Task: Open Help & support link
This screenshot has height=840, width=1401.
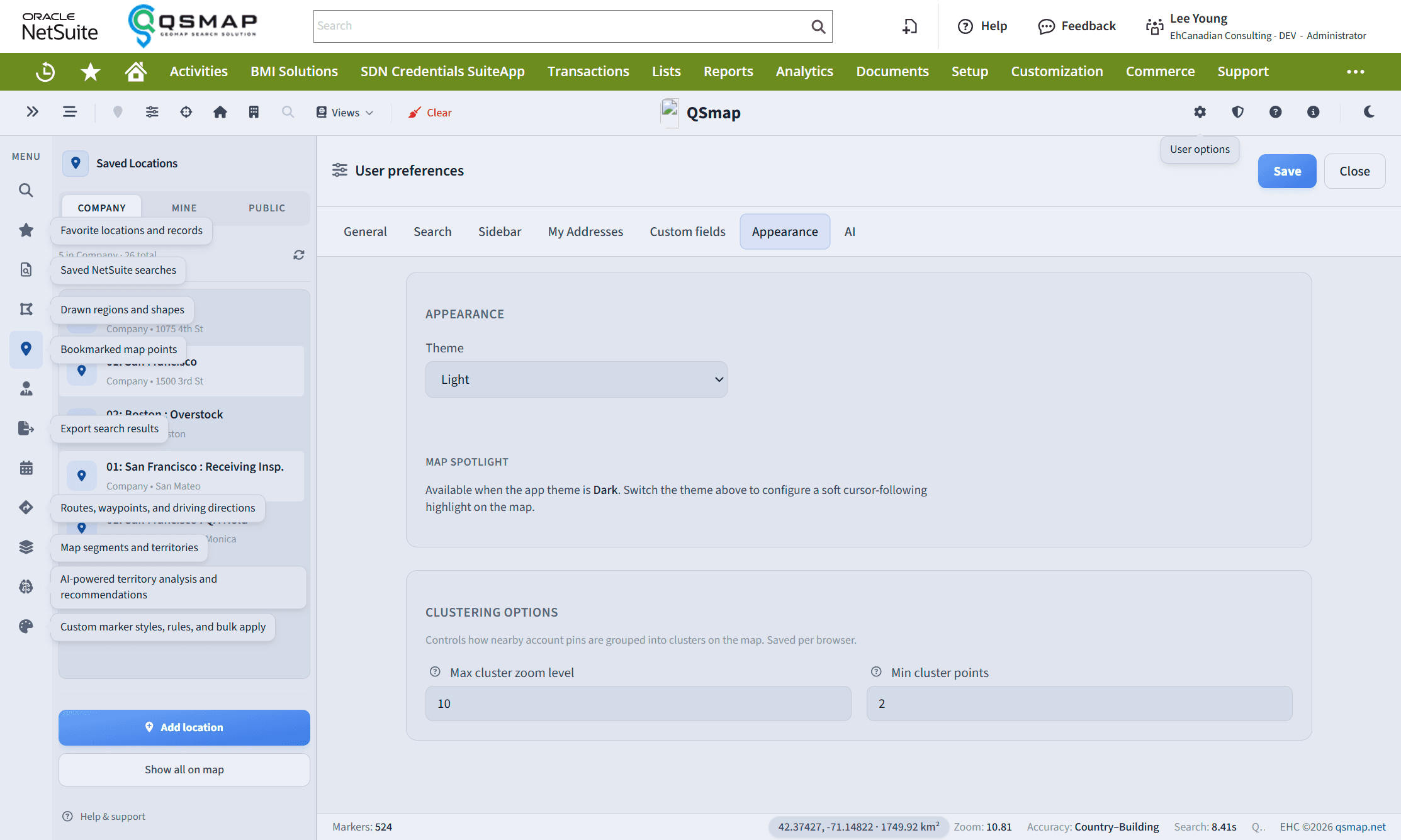Action: (104, 817)
